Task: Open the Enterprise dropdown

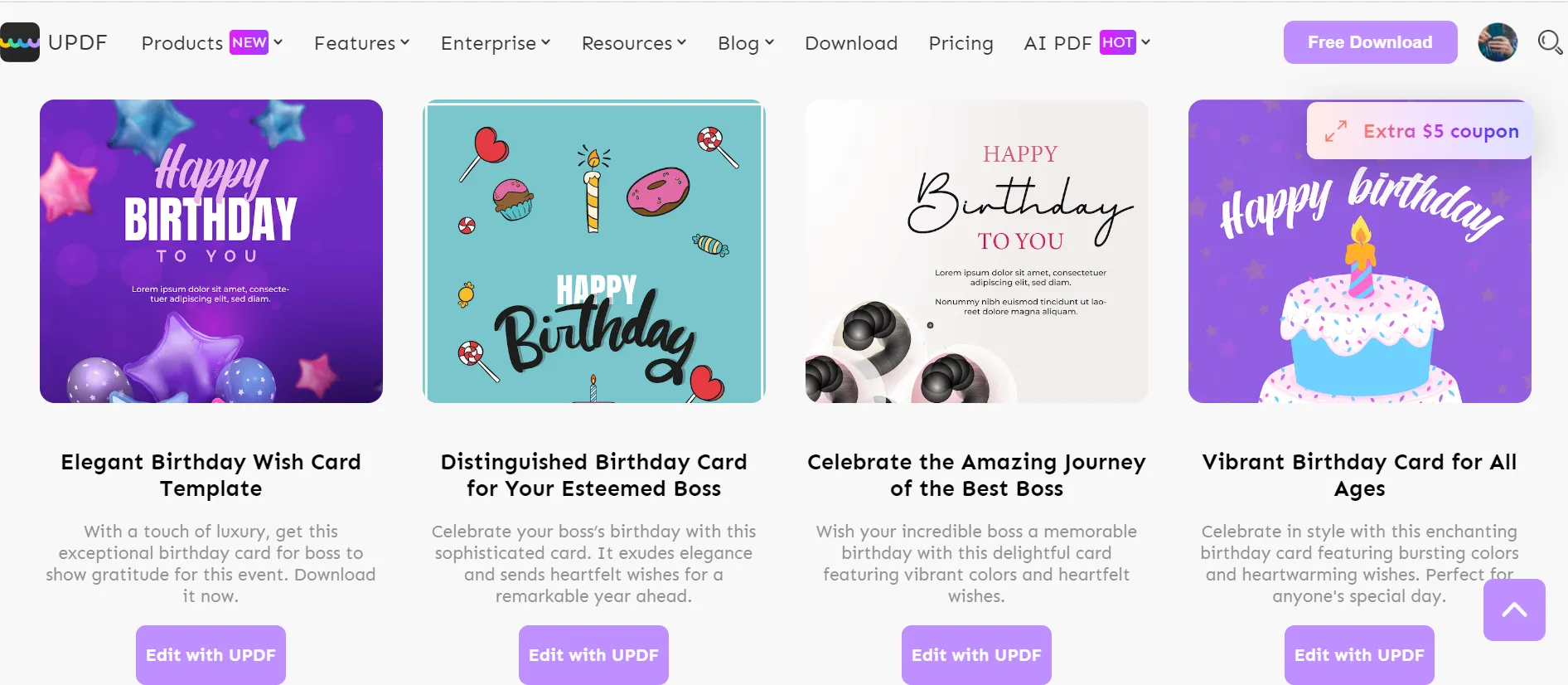Action: click(x=495, y=43)
